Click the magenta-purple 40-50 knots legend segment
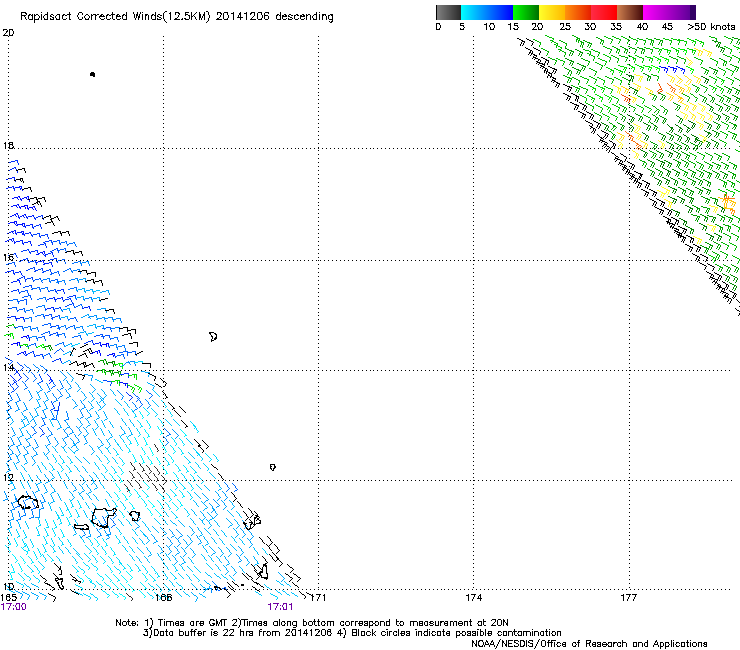 (x=669, y=12)
